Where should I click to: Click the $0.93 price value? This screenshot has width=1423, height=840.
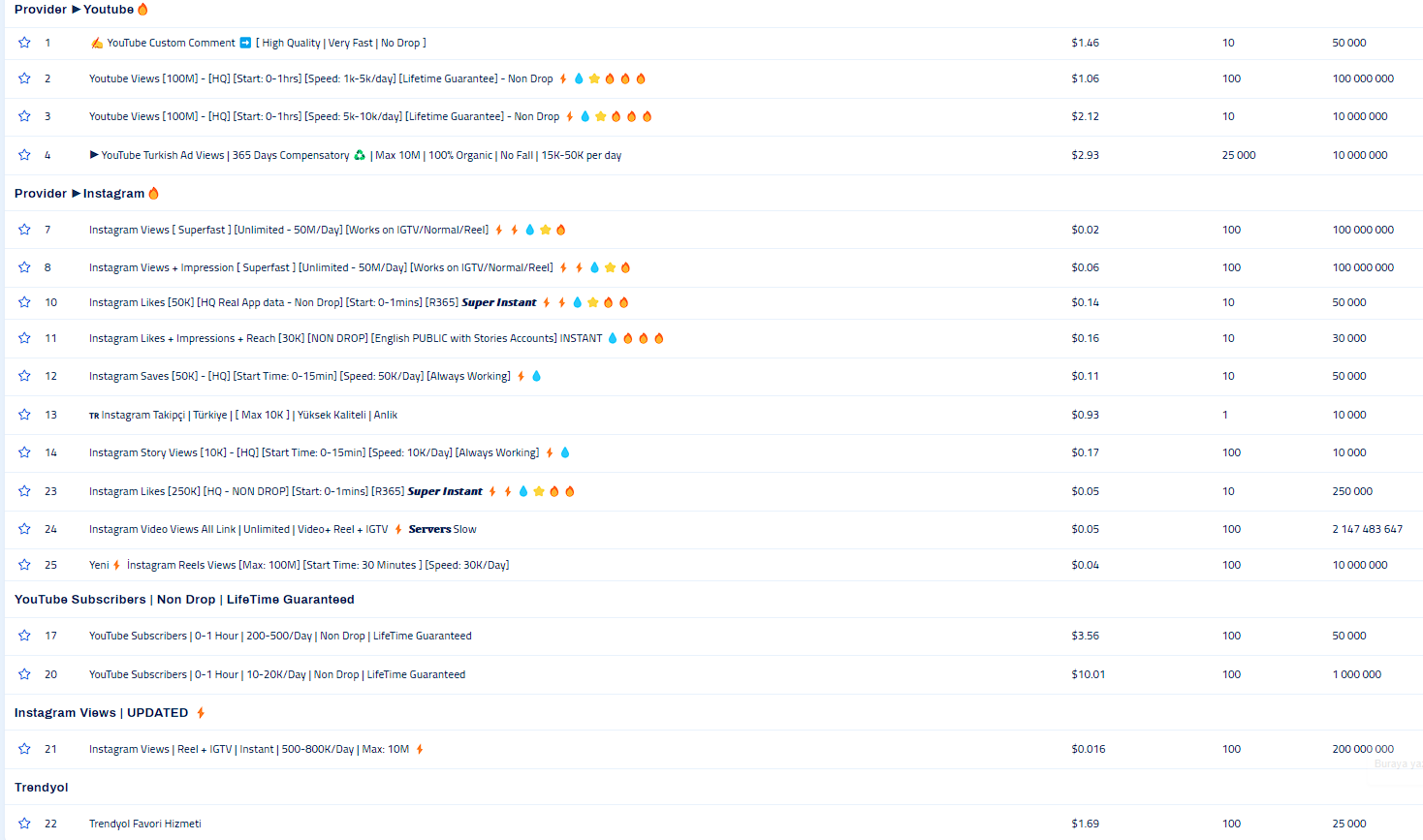[1086, 415]
